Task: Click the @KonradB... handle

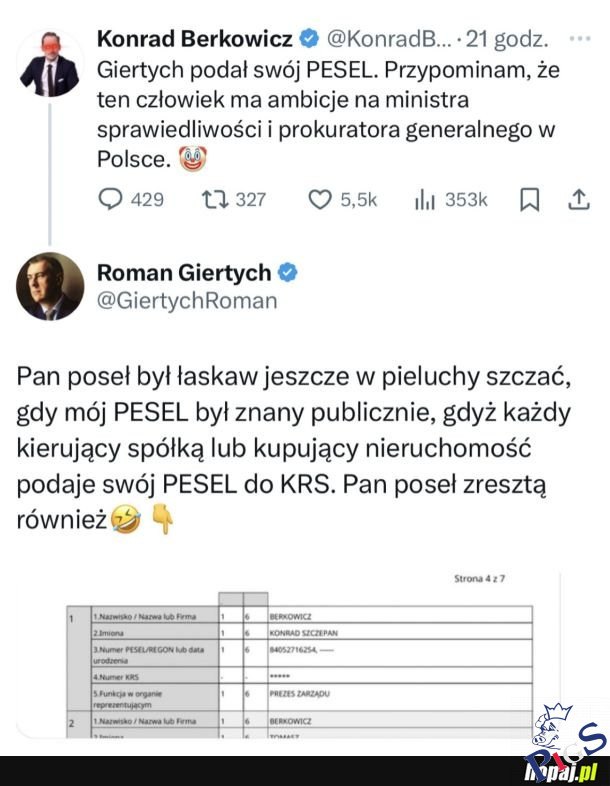Action: pyautogui.click(x=386, y=41)
